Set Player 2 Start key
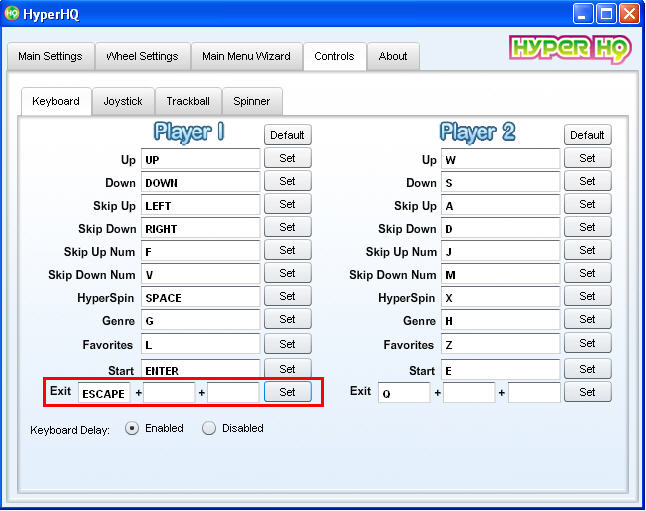The height and width of the screenshot is (511, 646). (587, 369)
